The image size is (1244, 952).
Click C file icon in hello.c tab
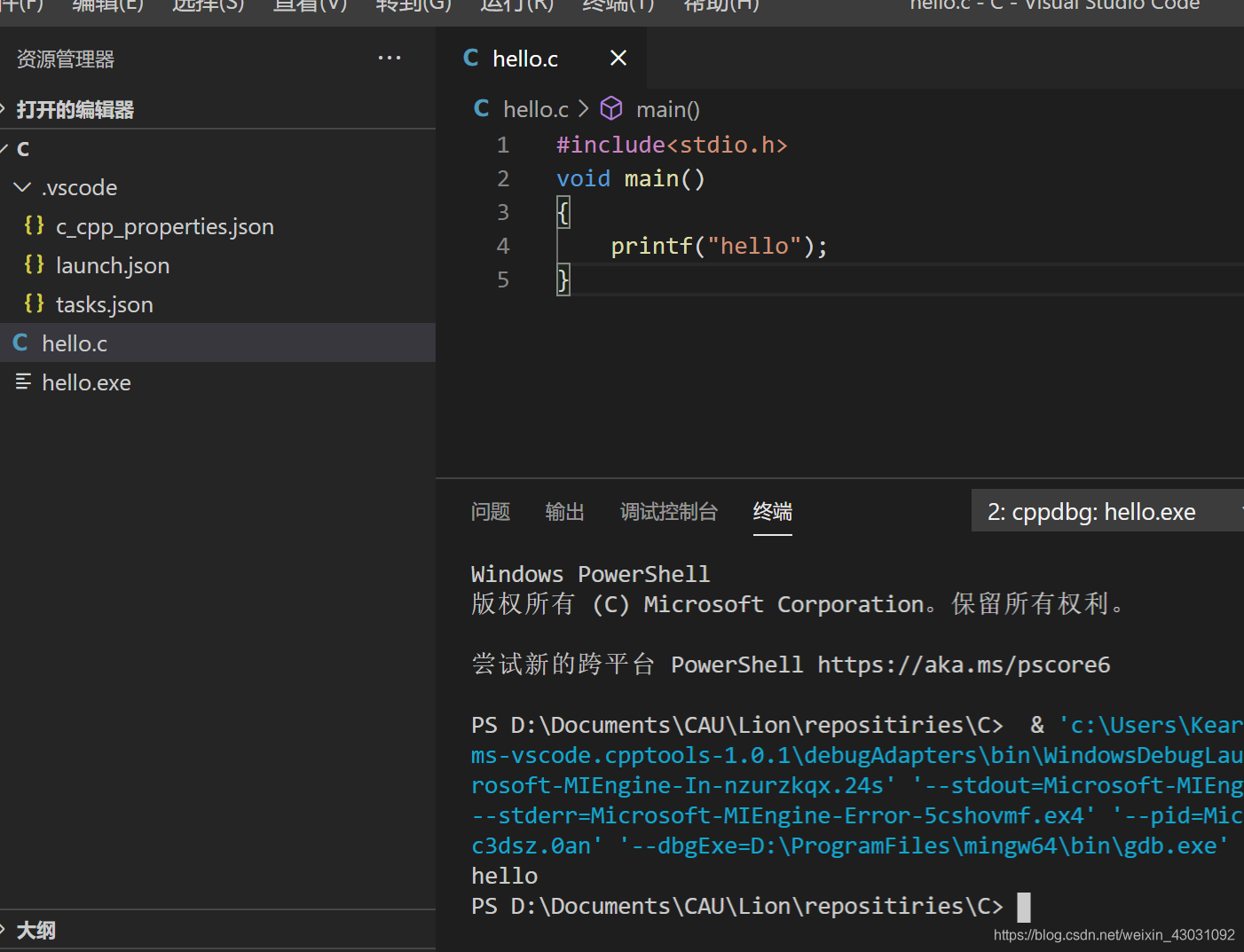pos(471,58)
